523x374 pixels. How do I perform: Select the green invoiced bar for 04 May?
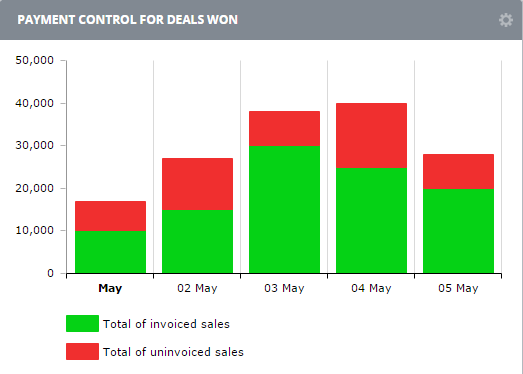(371, 220)
